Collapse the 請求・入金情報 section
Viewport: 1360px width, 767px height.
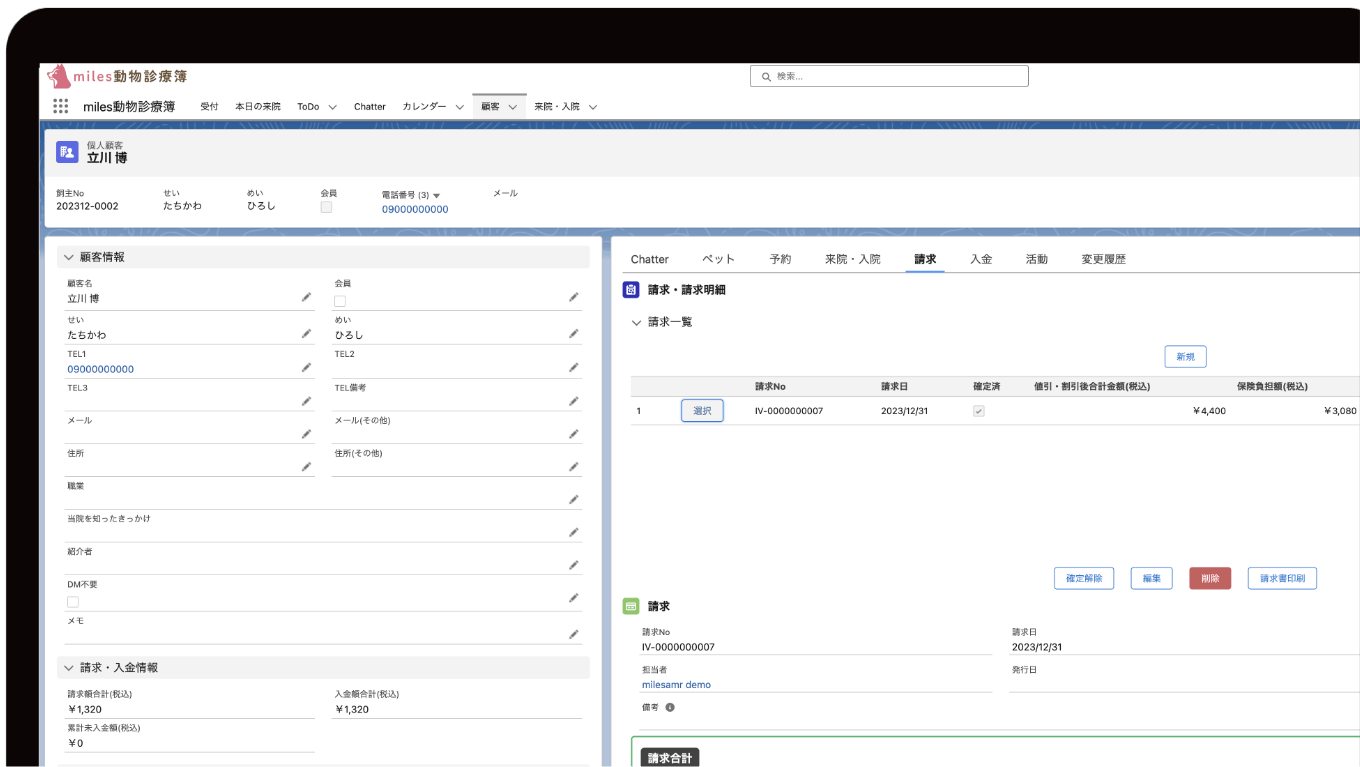(x=70, y=667)
